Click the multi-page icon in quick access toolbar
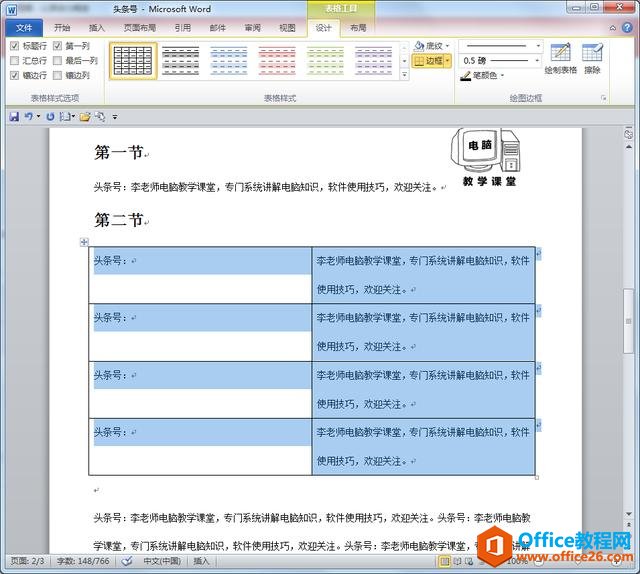 tap(66, 117)
